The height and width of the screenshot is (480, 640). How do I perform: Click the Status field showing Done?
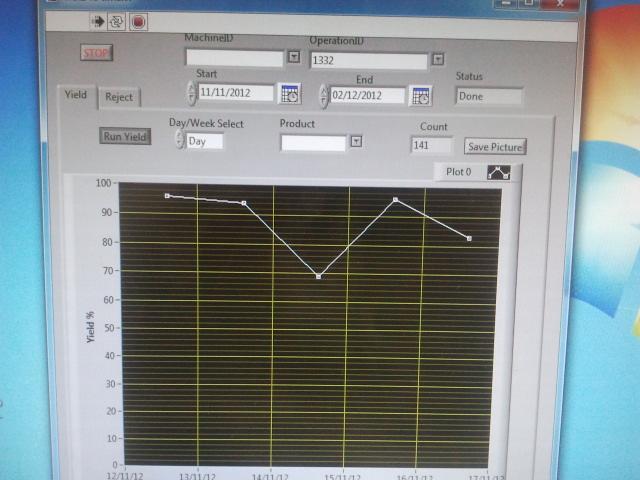click(489, 96)
